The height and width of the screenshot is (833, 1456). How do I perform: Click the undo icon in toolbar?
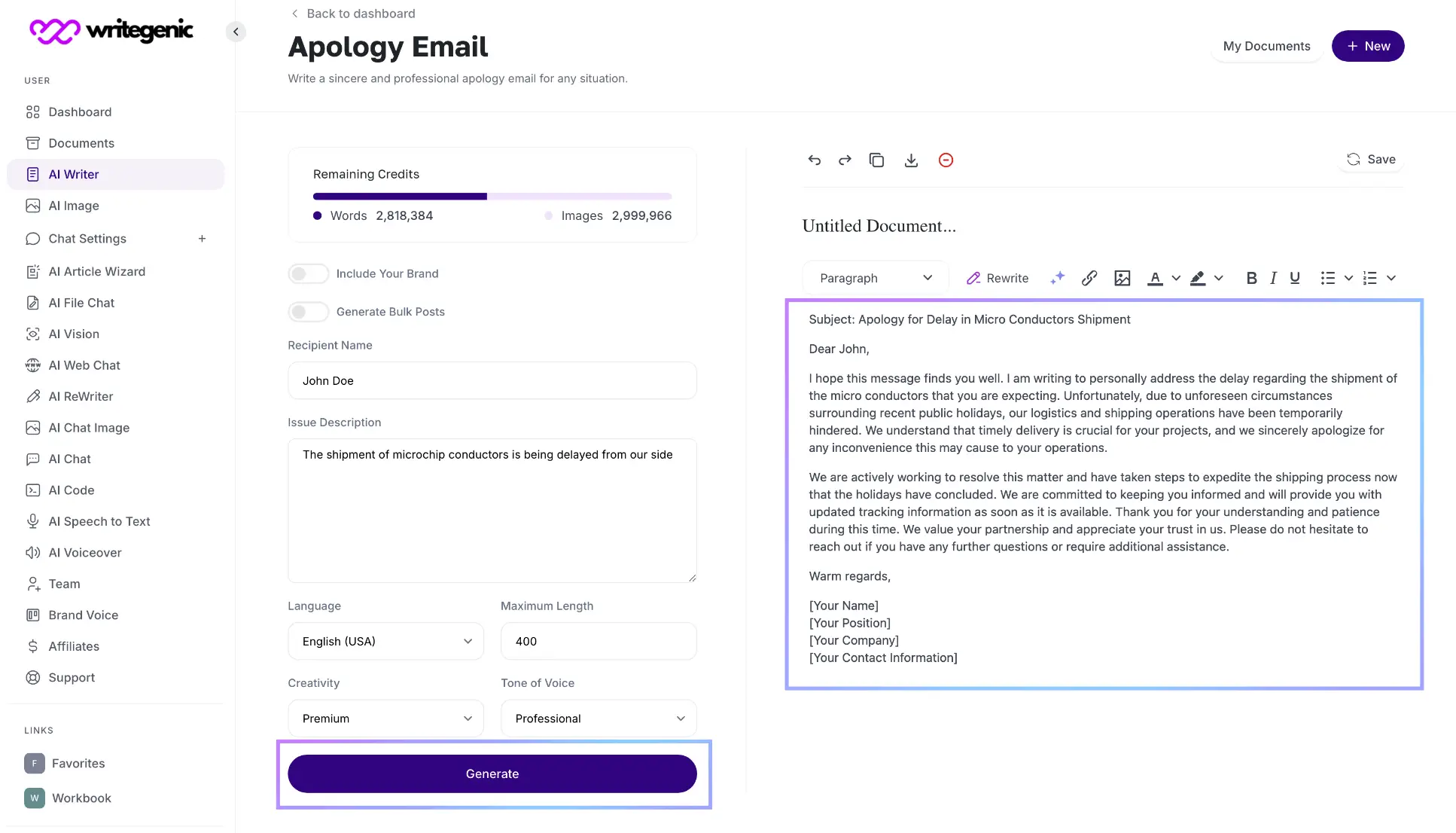(813, 160)
